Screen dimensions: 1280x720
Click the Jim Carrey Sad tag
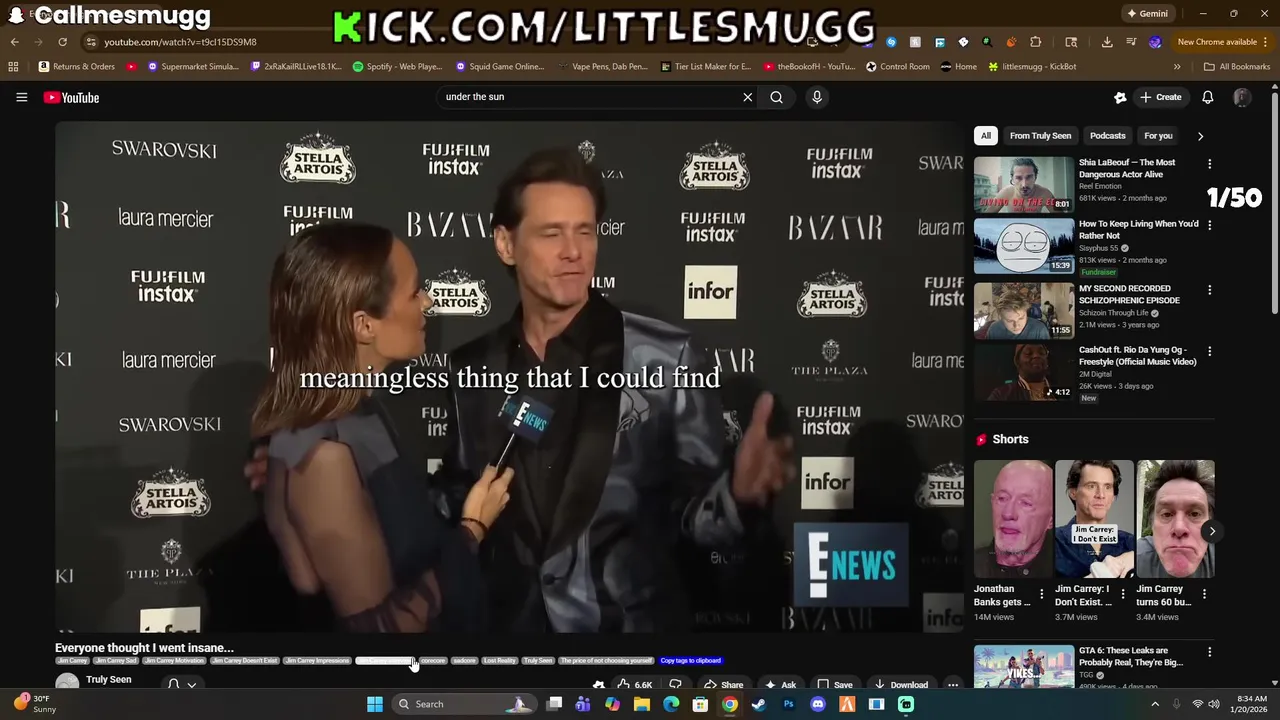coord(116,661)
